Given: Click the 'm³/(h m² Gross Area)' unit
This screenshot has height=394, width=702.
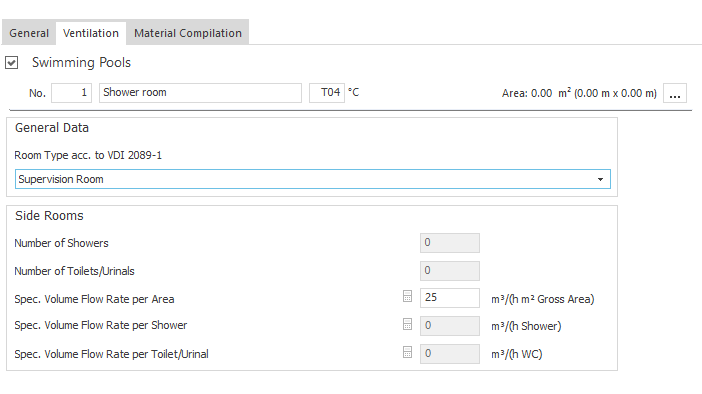Looking at the screenshot, I should tap(543, 299).
